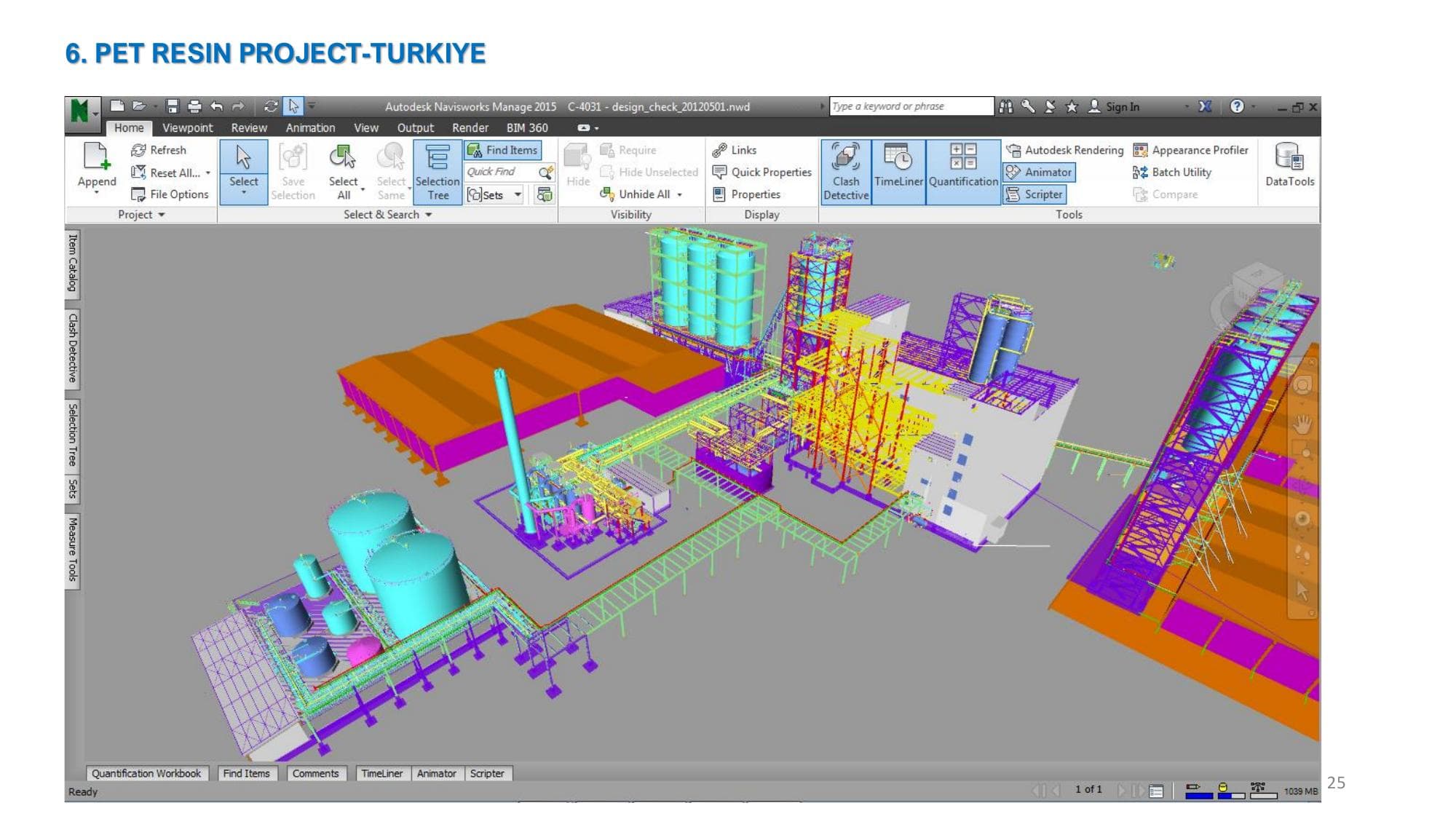The image size is (1456, 819).
Task: Expand the Select & Search panel arrow
Action: 429,215
